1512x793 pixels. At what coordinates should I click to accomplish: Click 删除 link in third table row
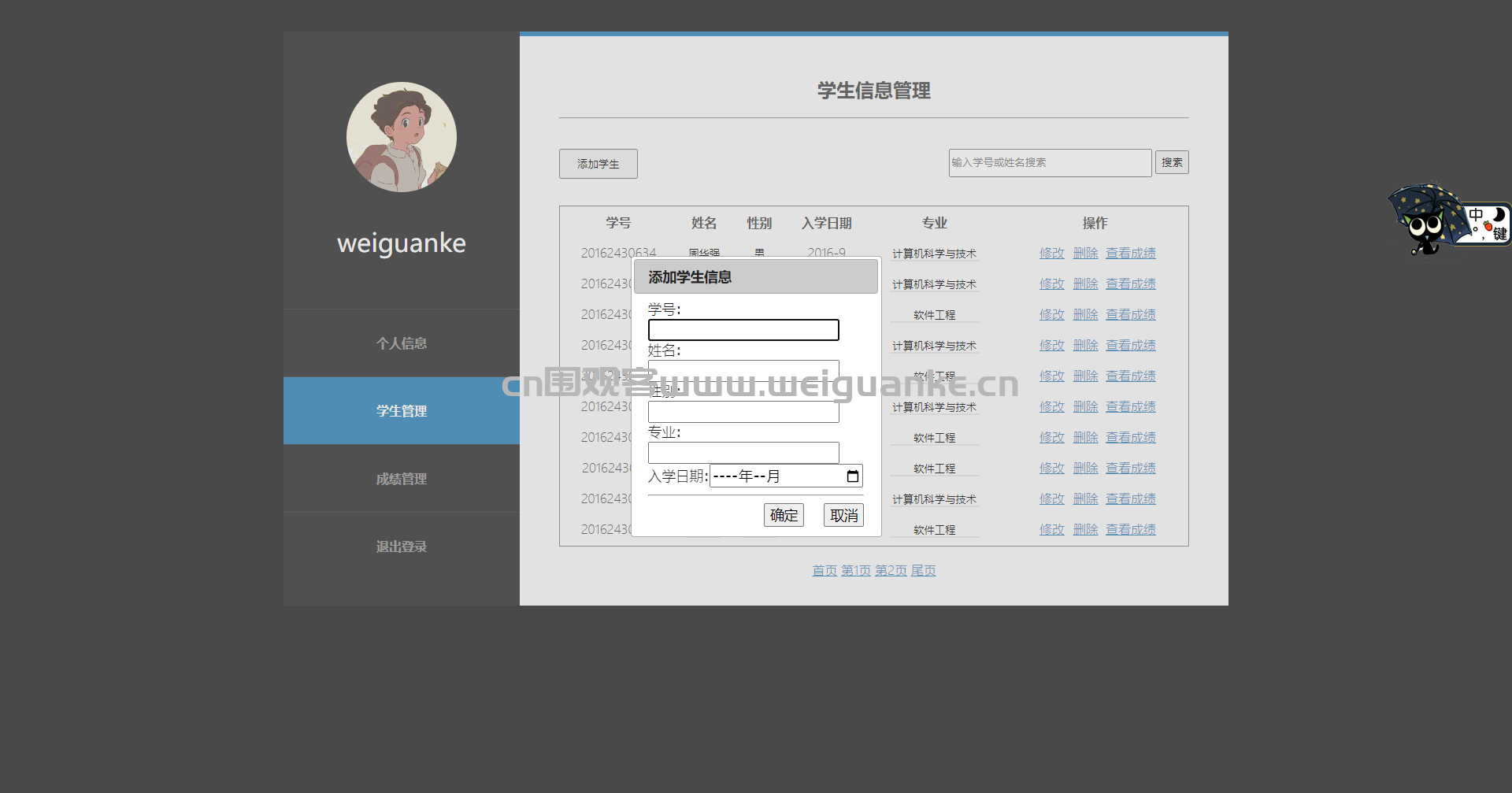tap(1085, 315)
